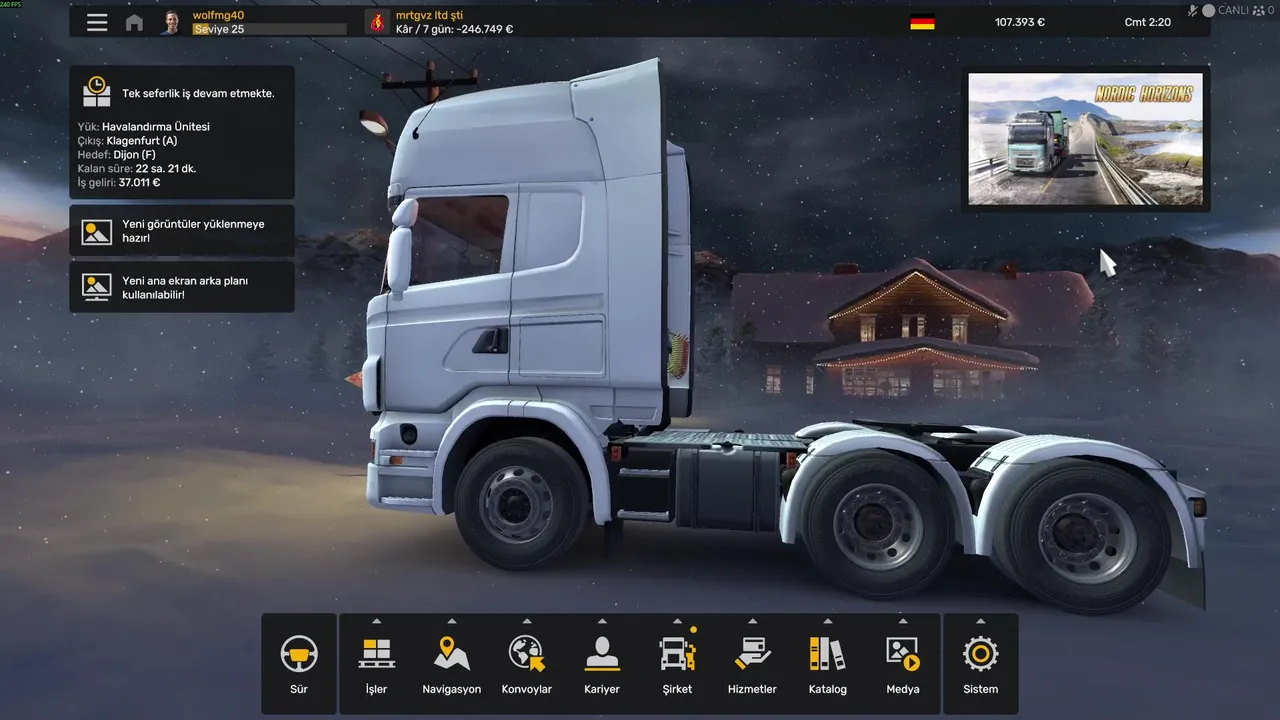Expand the Hizmetler menu arrow
Screen dimensions: 1280x720
pos(752,621)
